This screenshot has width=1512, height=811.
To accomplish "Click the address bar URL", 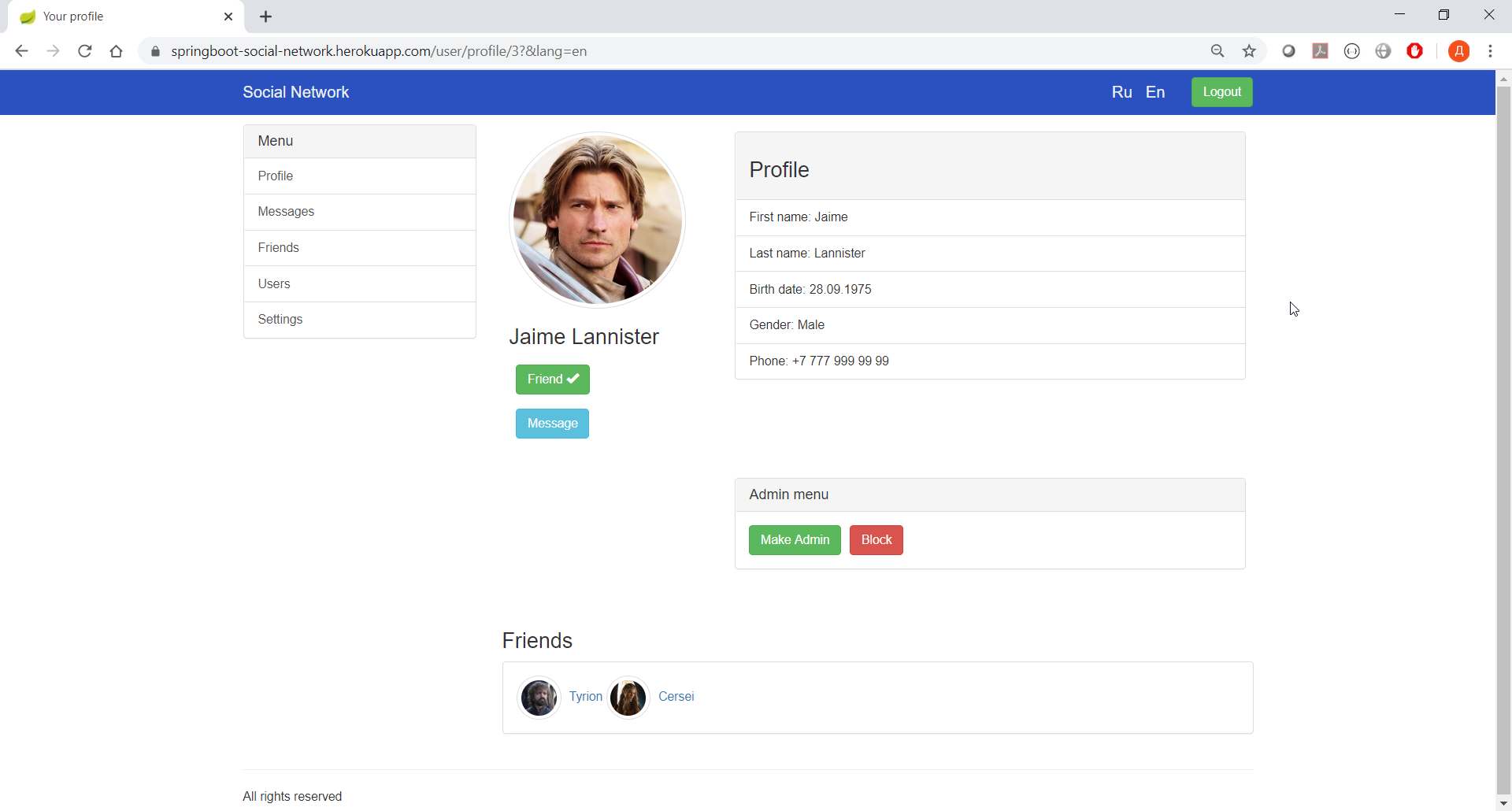I will coord(379,51).
